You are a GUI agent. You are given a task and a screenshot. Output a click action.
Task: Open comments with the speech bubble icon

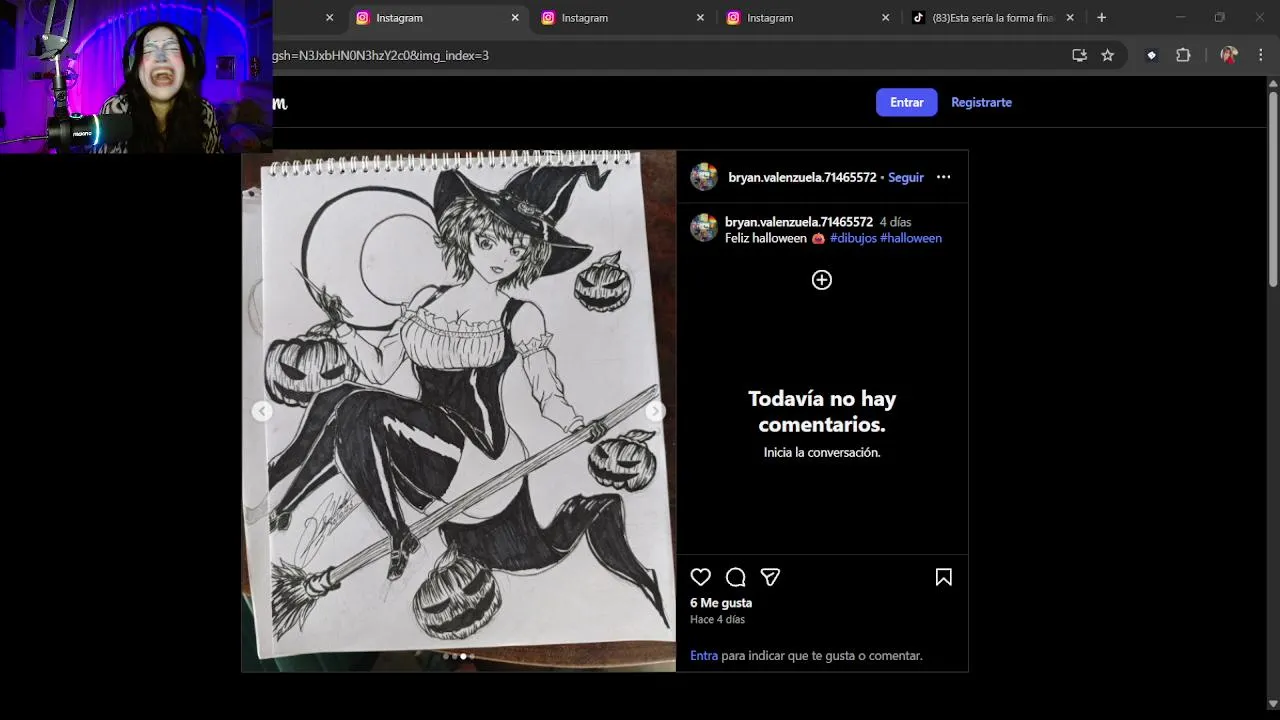(736, 577)
